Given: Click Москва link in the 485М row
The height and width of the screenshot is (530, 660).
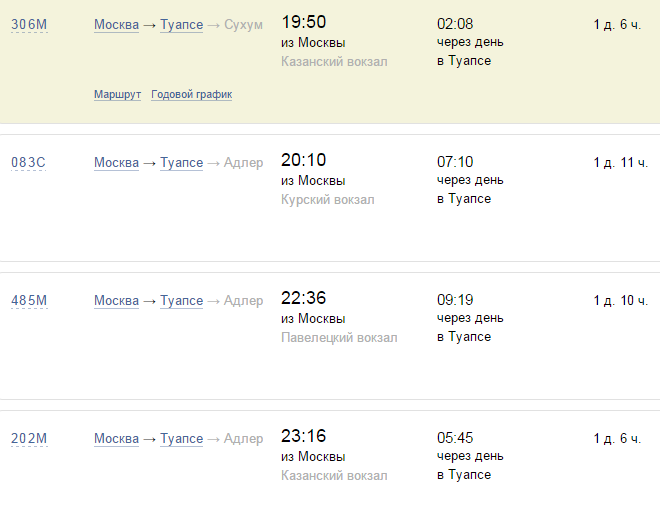Looking at the screenshot, I should coord(116,300).
